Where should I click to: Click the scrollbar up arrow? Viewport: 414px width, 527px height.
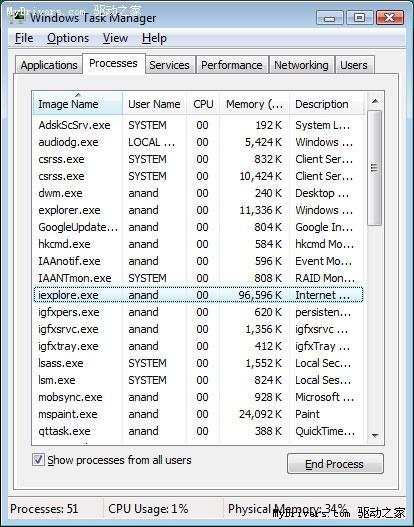(x=375, y=101)
